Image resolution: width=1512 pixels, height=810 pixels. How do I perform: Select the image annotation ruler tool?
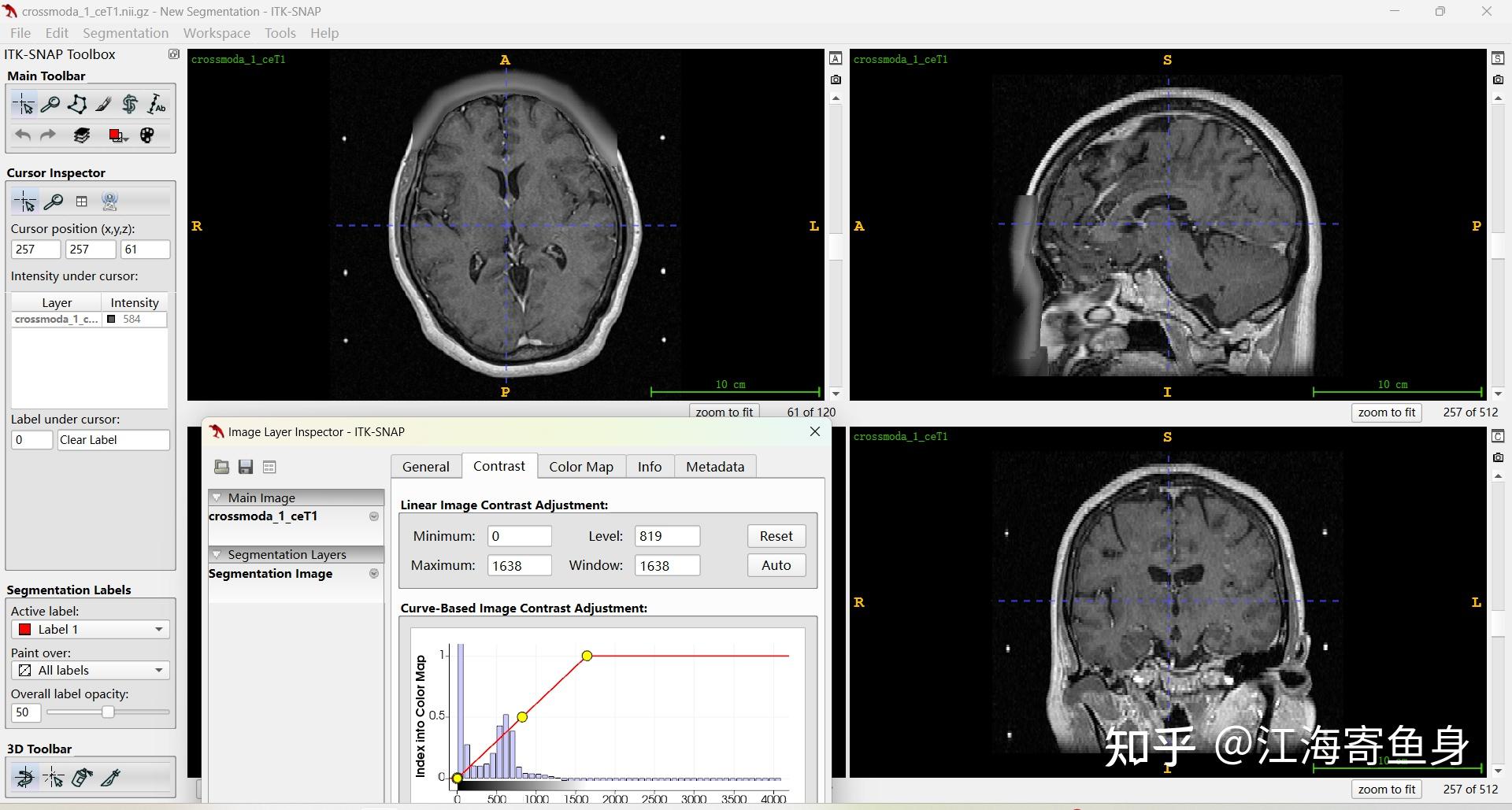coord(157,105)
